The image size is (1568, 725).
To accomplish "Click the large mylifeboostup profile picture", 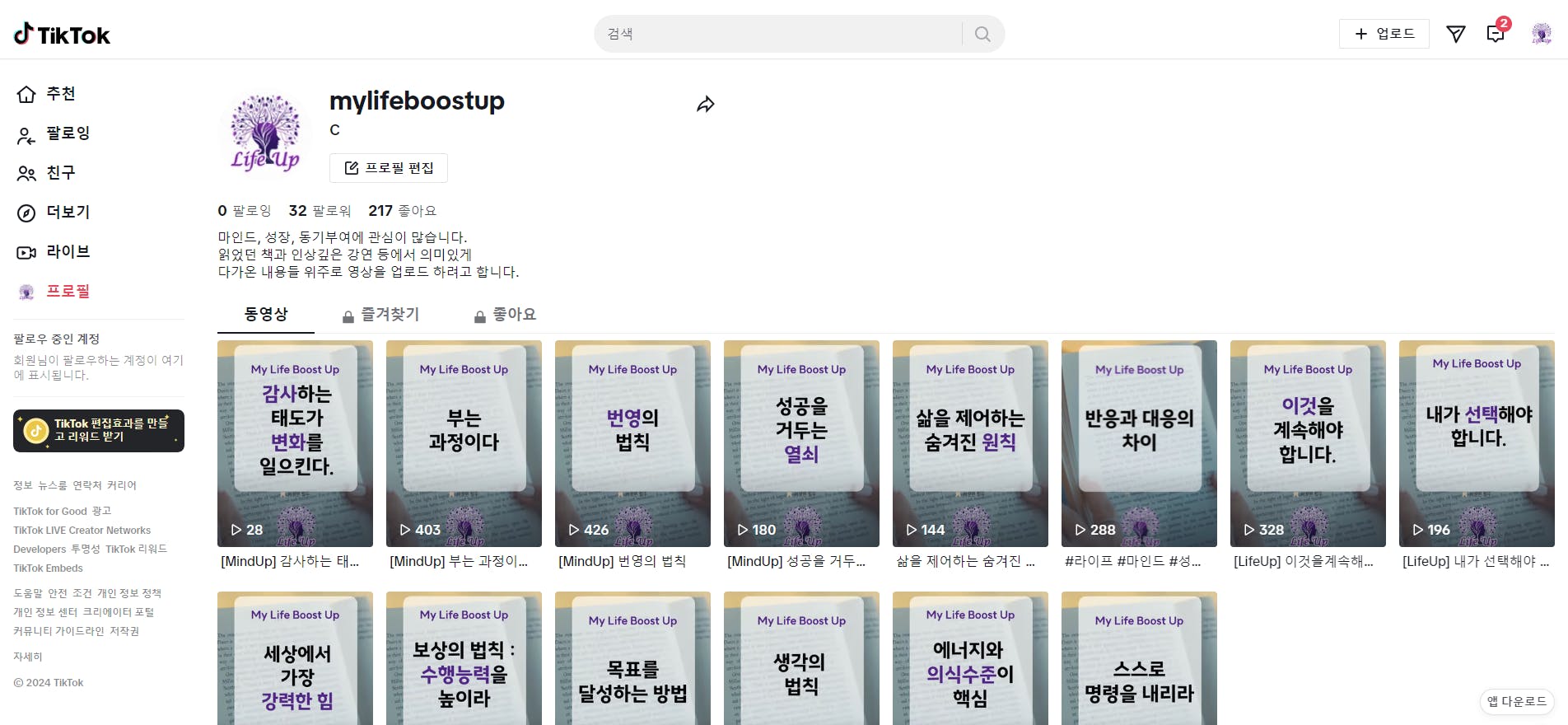I will click(265, 133).
